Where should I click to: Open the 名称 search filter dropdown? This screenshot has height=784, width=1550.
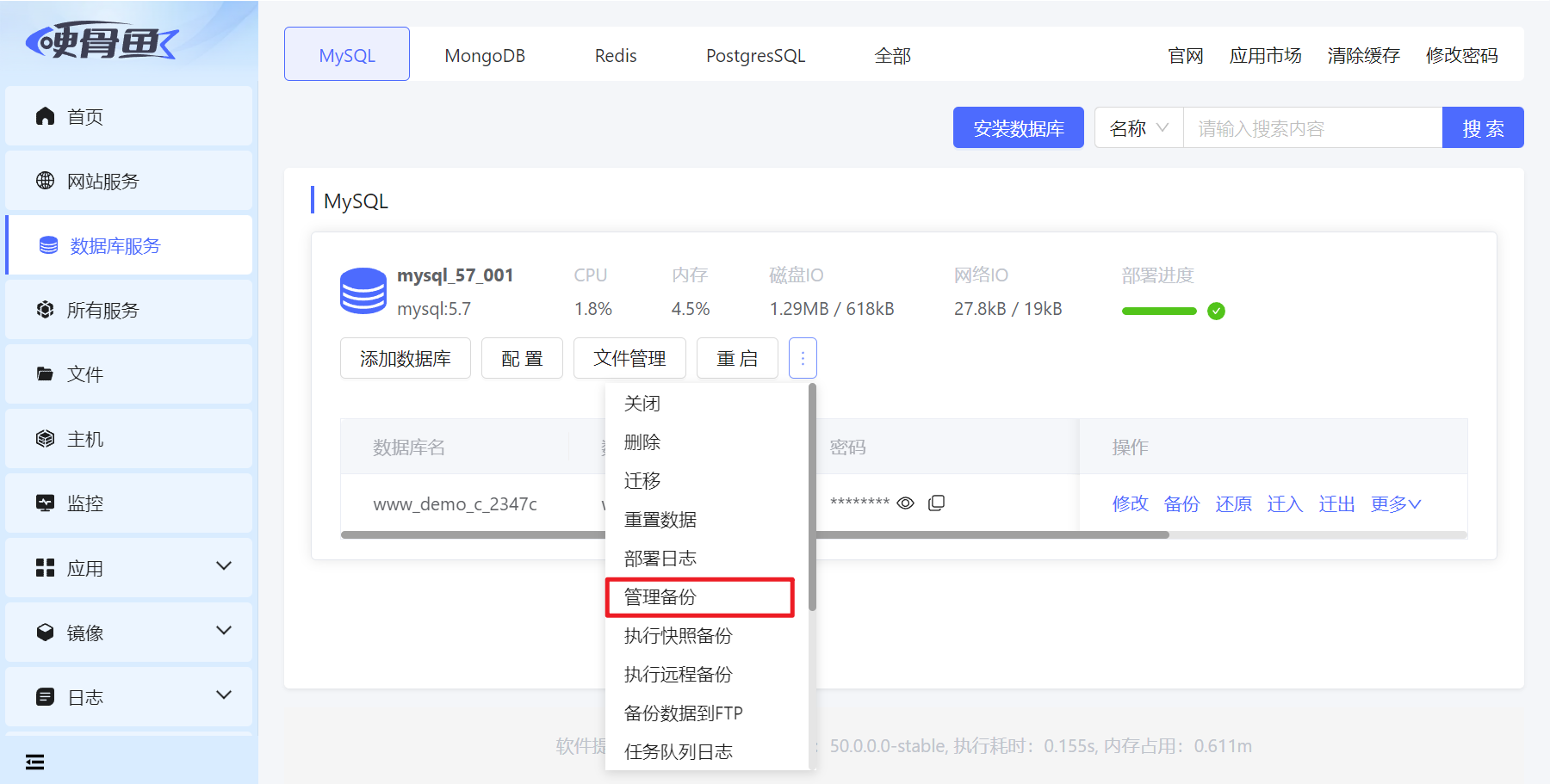click(x=1139, y=127)
